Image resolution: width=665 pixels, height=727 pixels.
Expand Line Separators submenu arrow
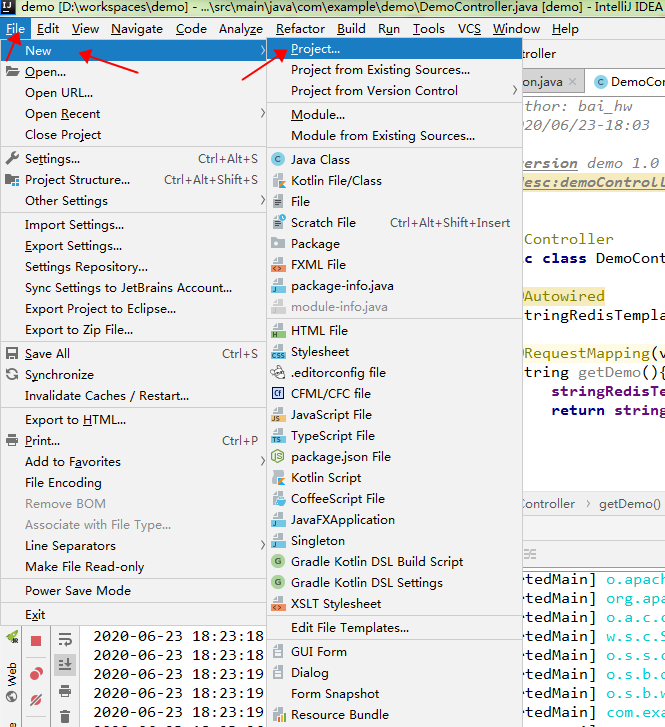click(263, 545)
